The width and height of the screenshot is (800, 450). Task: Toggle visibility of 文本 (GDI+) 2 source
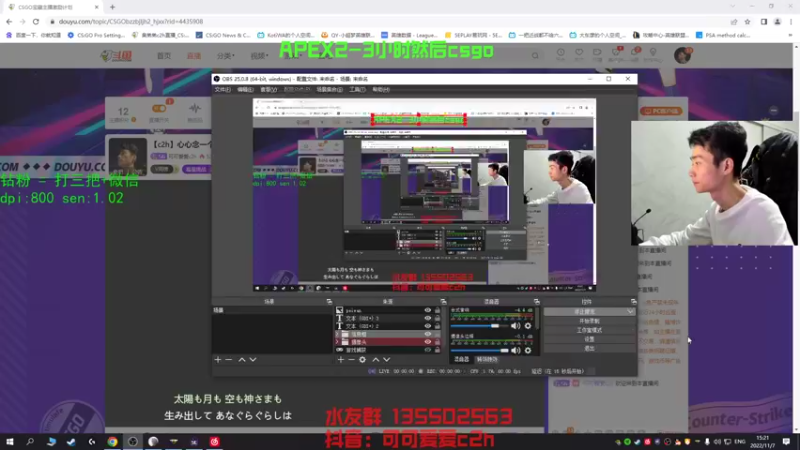pyautogui.click(x=428, y=326)
